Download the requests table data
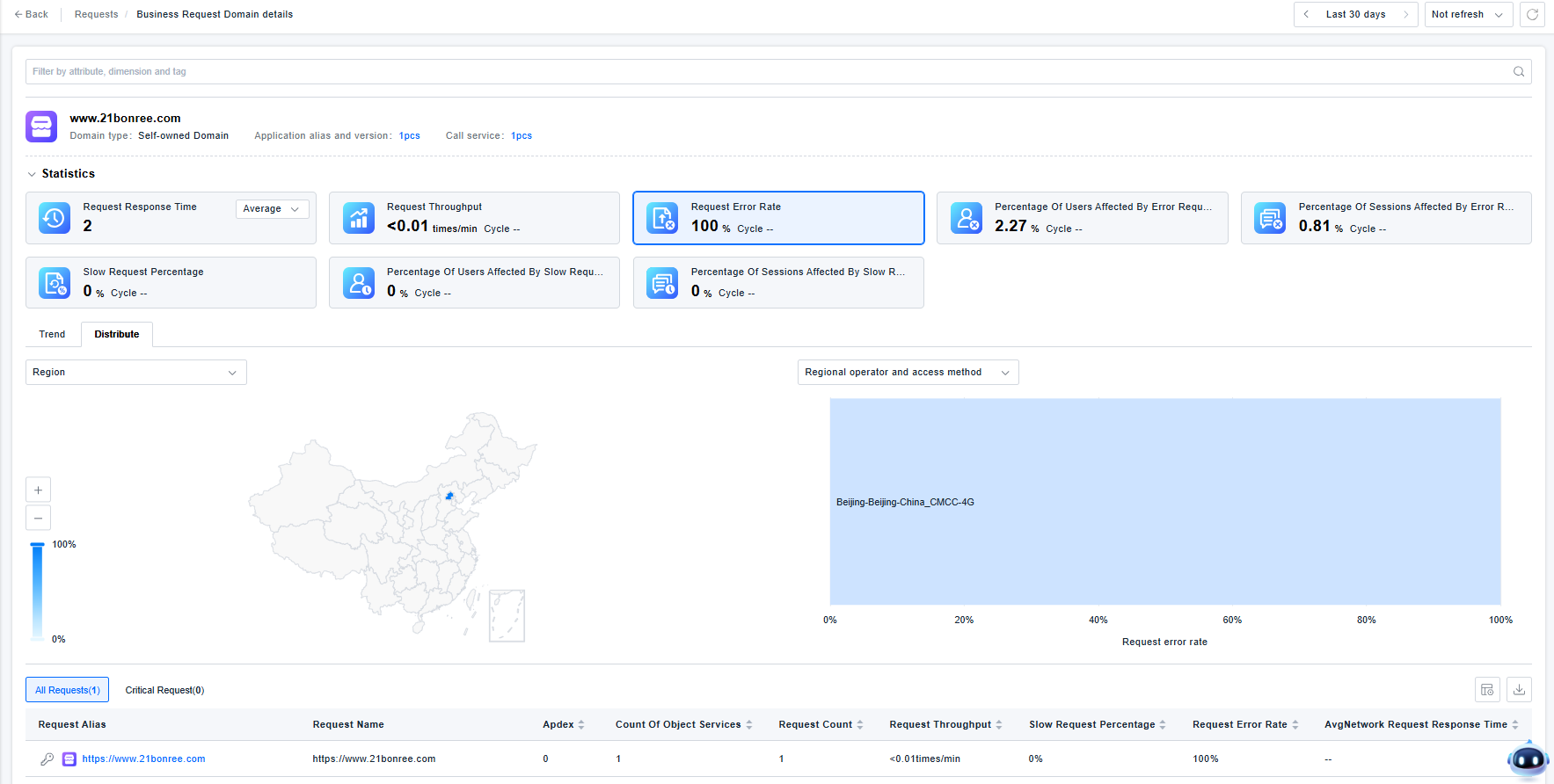The image size is (1554, 784). point(1519,690)
